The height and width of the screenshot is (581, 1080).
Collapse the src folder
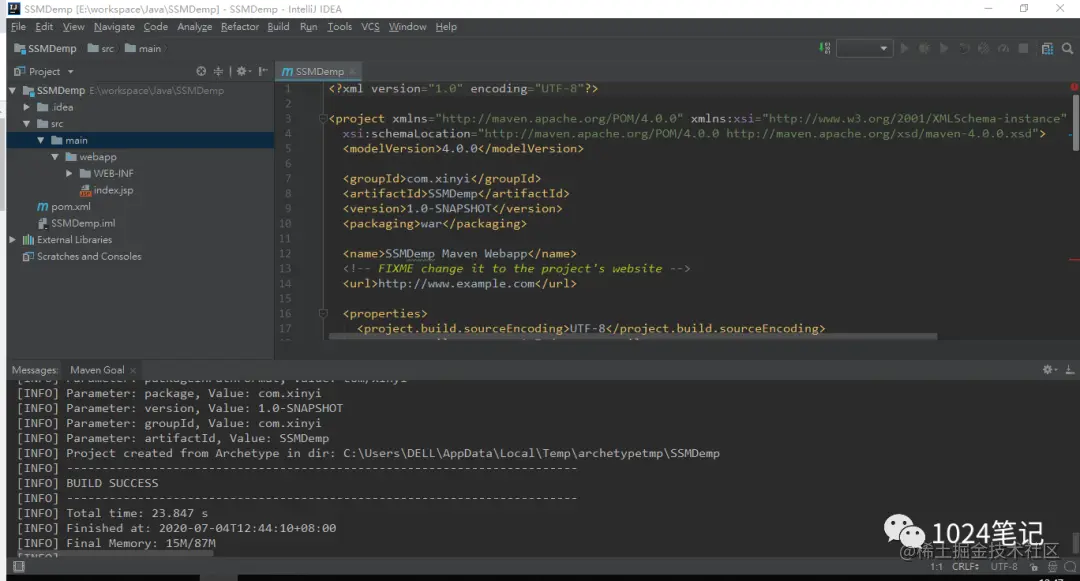click(26, 124)
